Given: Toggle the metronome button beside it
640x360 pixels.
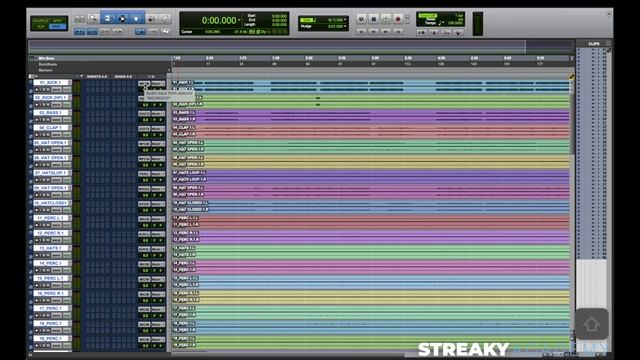Looking at the screenshot, I should click(x=434, y=32).
